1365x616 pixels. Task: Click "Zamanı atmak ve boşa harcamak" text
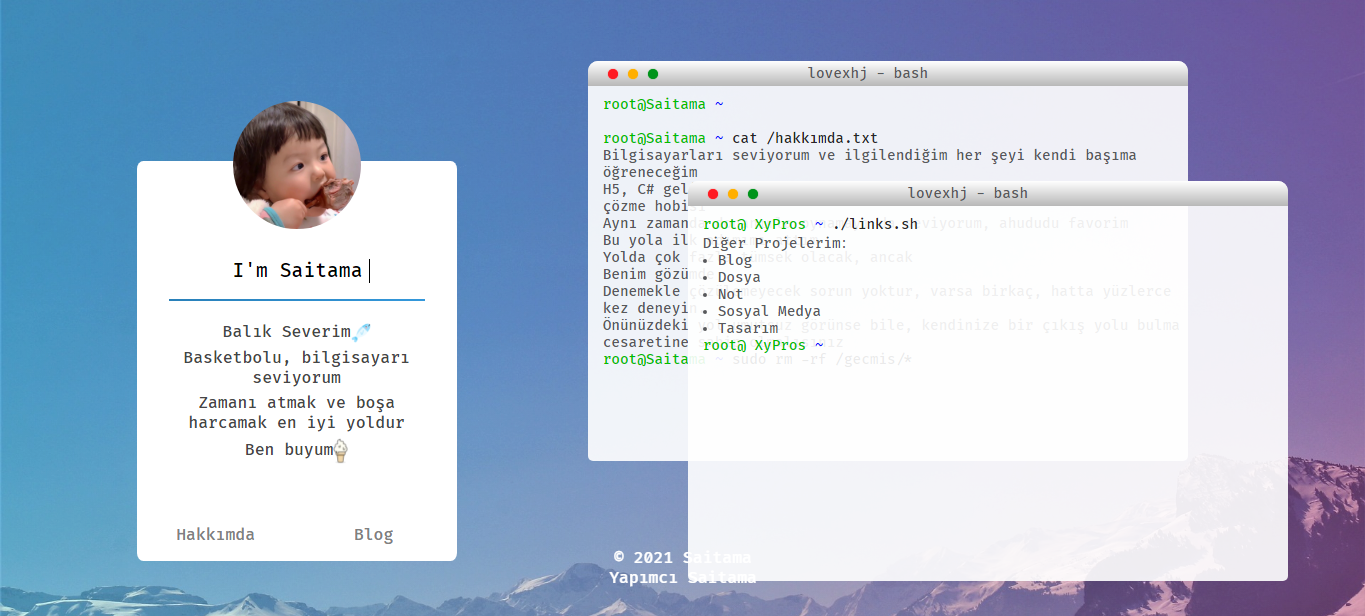tap(297, 412)
